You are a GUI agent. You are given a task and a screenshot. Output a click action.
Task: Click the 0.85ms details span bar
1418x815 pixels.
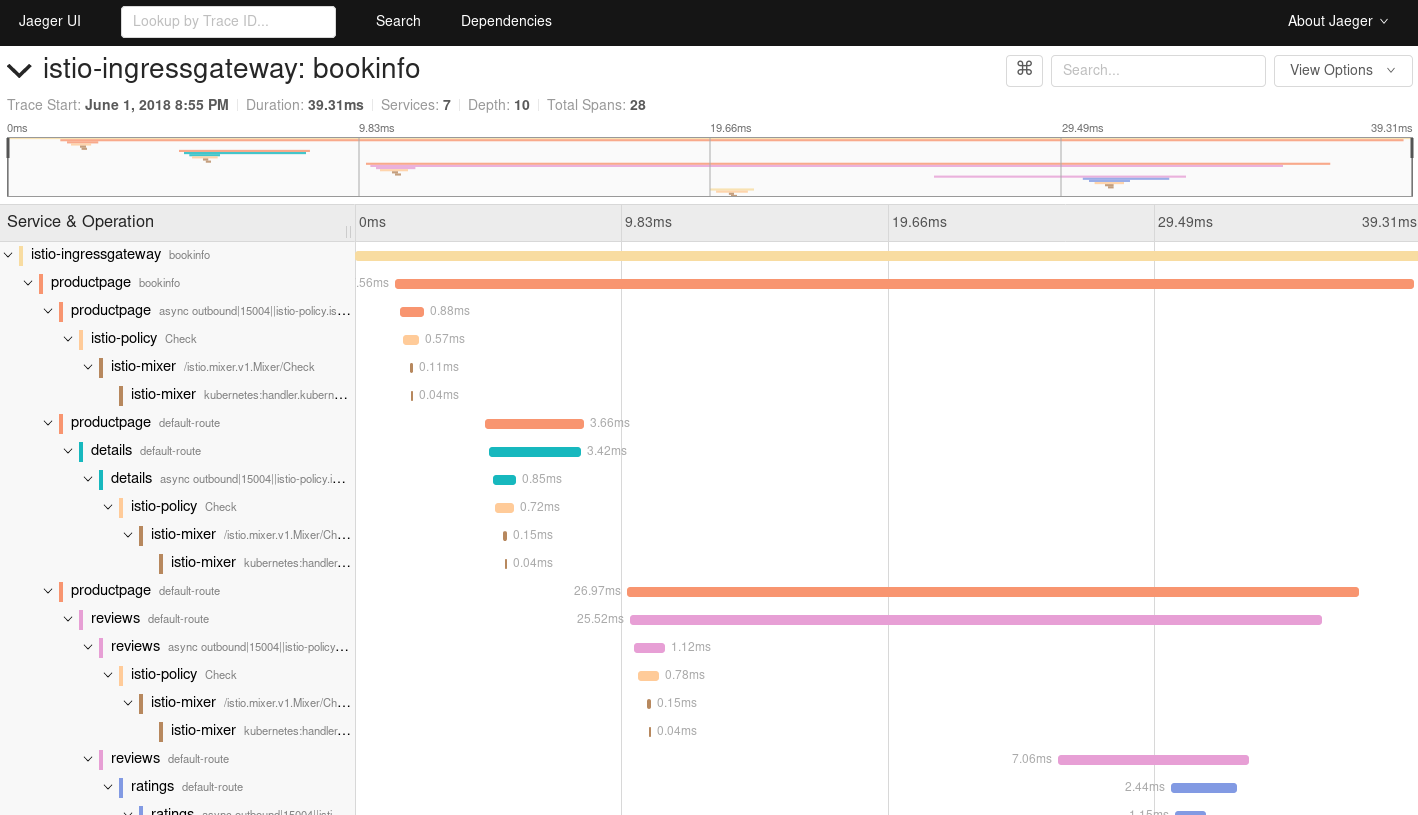coord(504,480)
